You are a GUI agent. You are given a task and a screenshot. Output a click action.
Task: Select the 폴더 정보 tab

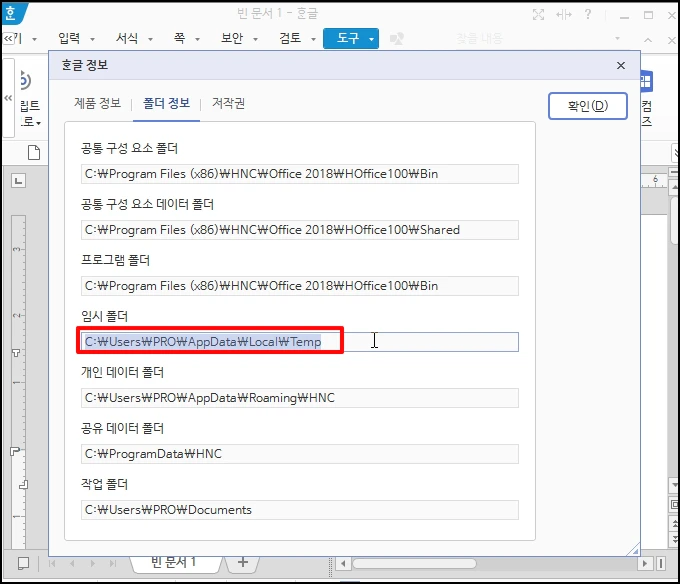coord(167,103)
